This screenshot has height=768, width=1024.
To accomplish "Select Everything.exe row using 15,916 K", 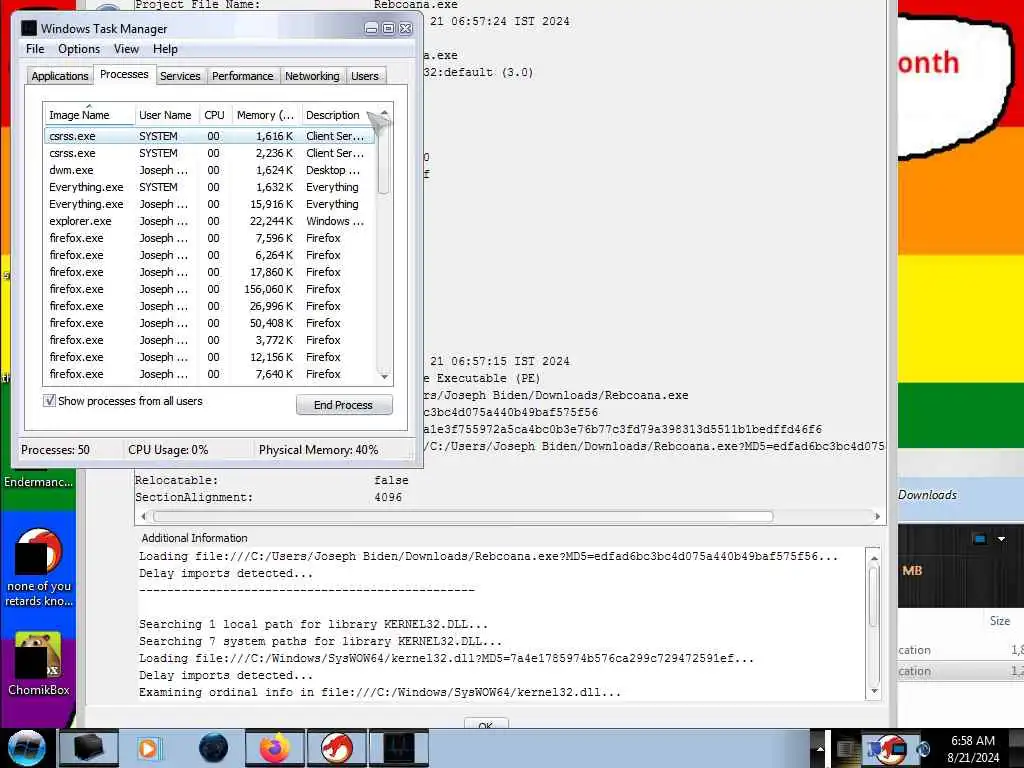I will pos(209,204).
